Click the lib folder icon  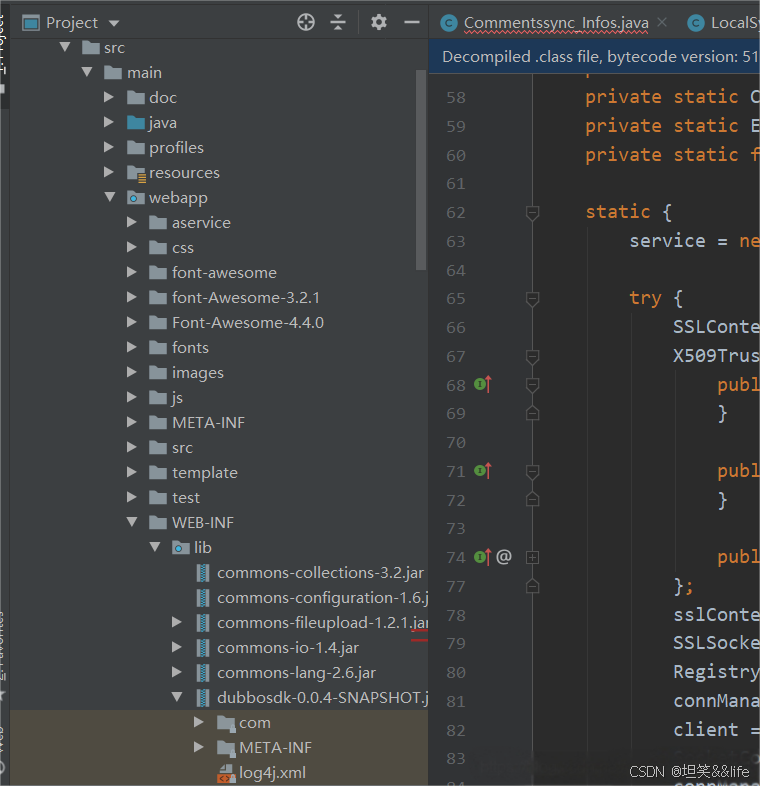[180, 547]
